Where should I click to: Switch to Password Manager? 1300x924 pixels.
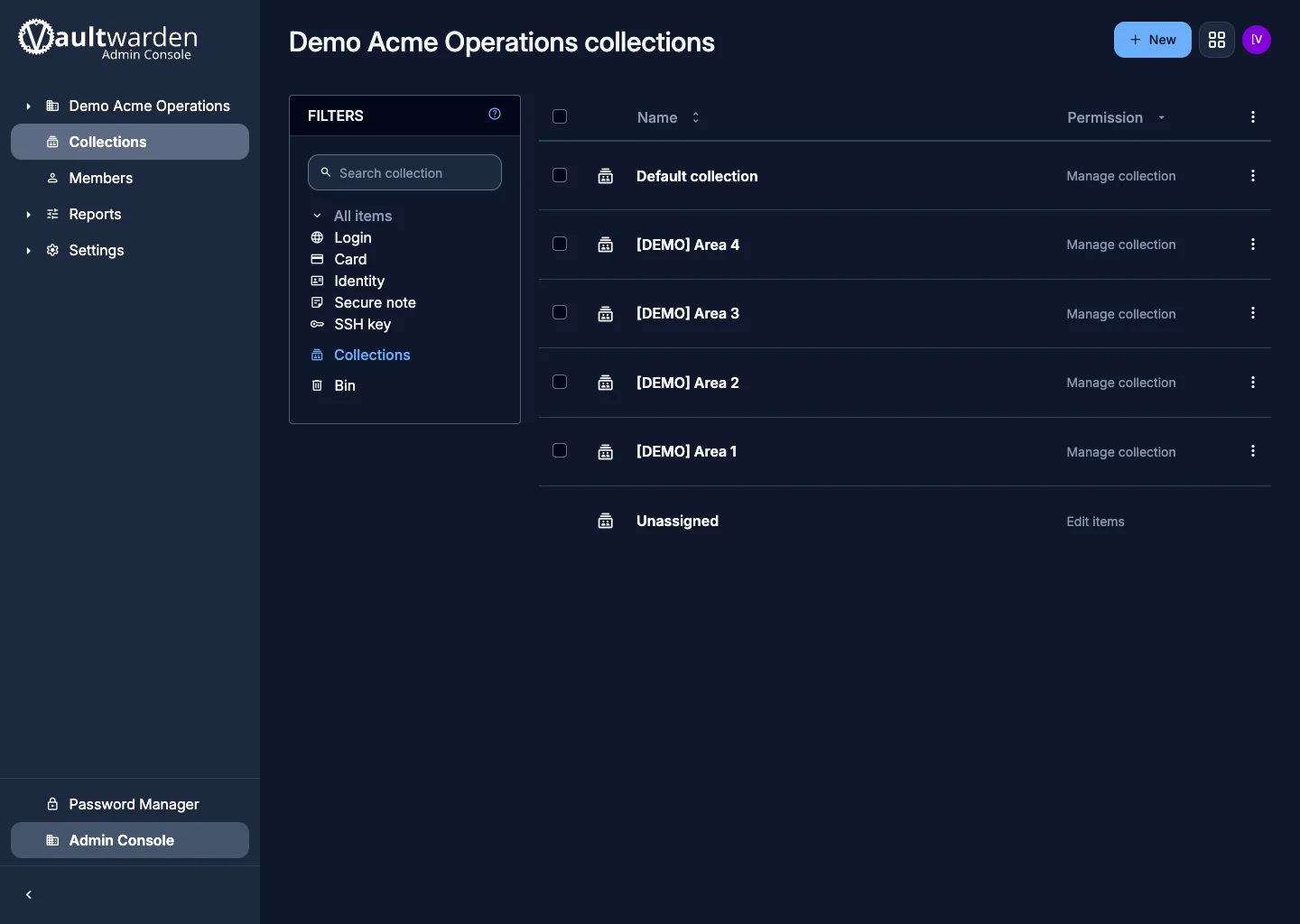tap(130, 804)
